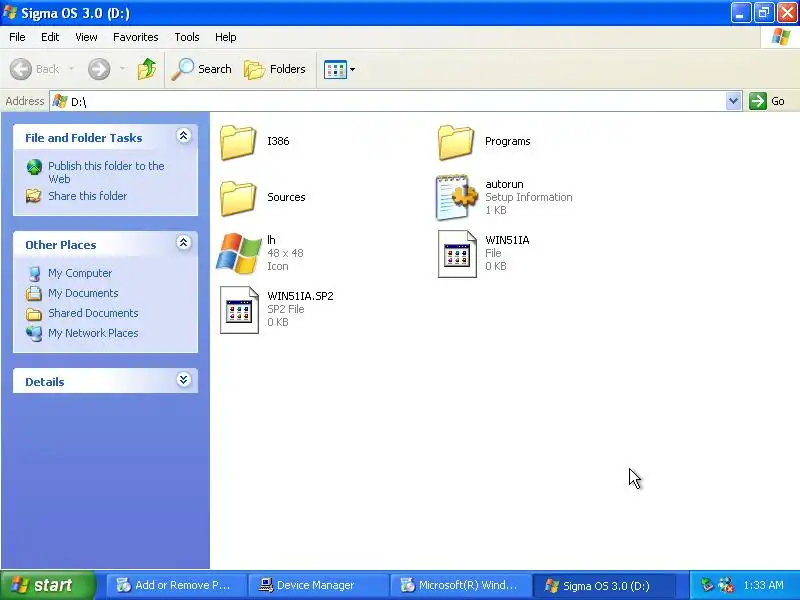Click the Up one level folder icon
The height and width of the screenshot is (600, 800).
point(147,69)
